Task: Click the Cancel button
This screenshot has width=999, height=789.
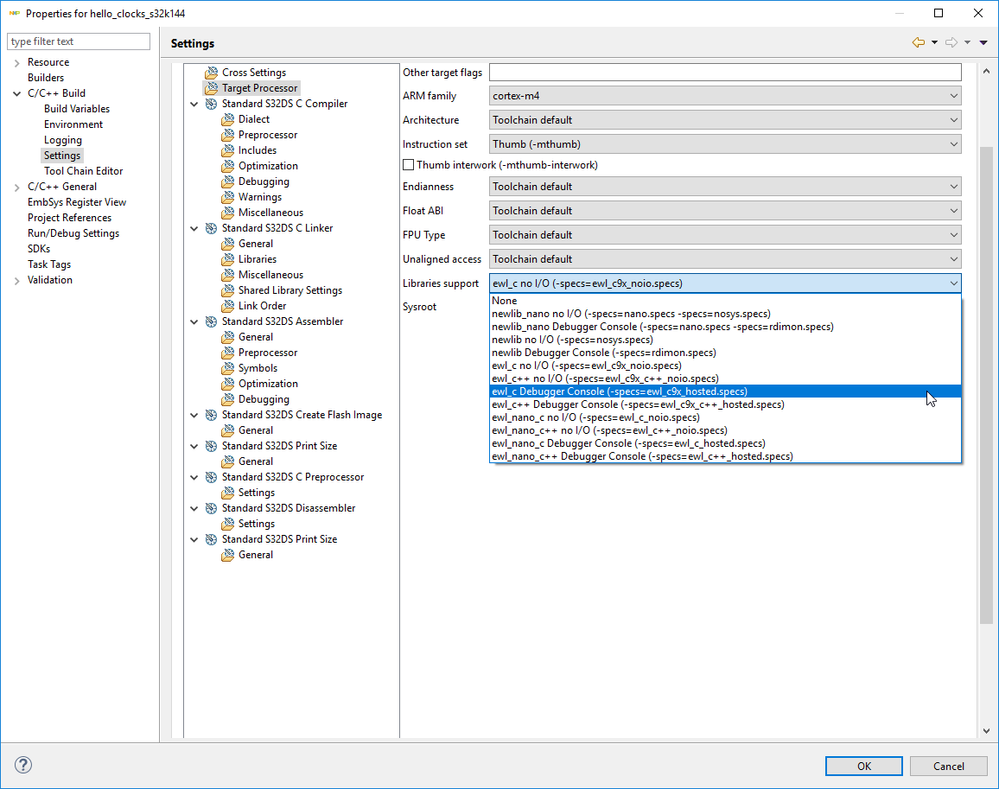Action: (x=948, y=766)
